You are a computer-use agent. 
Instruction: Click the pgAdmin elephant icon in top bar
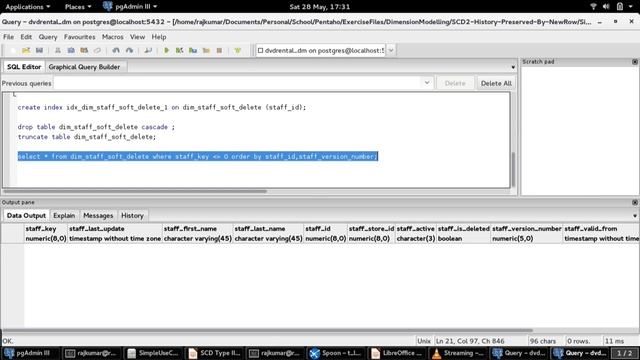(x=107, y=7)
